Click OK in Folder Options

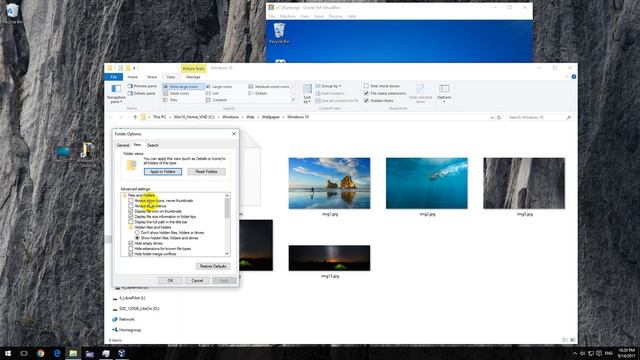pos(170,280)
